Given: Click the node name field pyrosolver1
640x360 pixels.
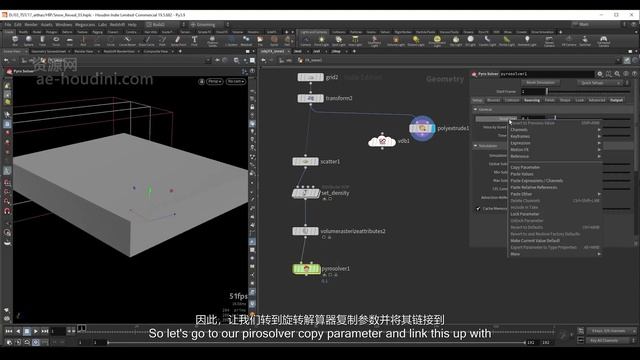Looking at the screenshot, I should coord(547,74).
